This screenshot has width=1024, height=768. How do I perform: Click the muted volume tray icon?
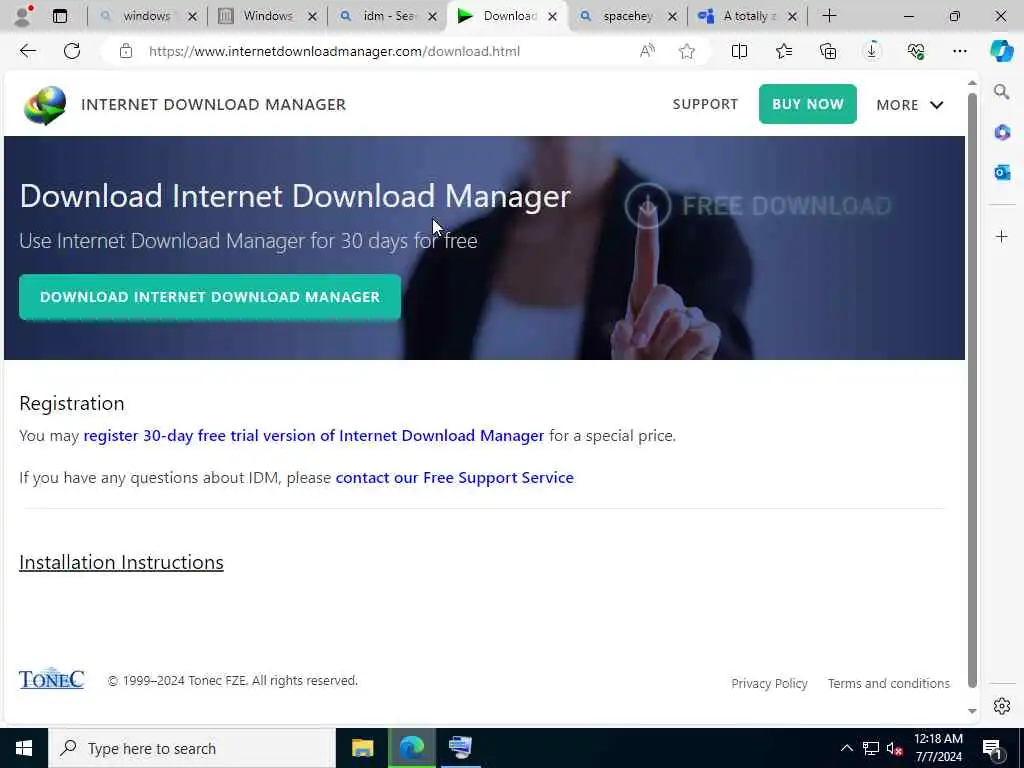click(x=894, y=748)
